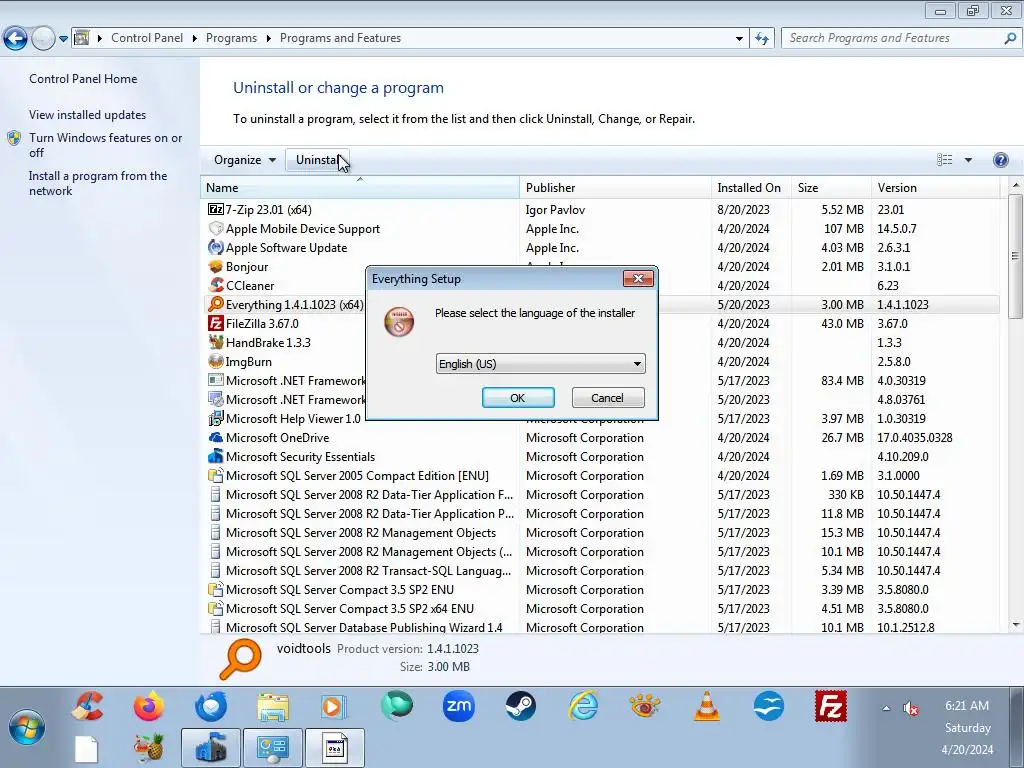Open the recent pages dropdown arrow
The width and height of the screenshot is (1024, 768).
click(x=63, y=39)
